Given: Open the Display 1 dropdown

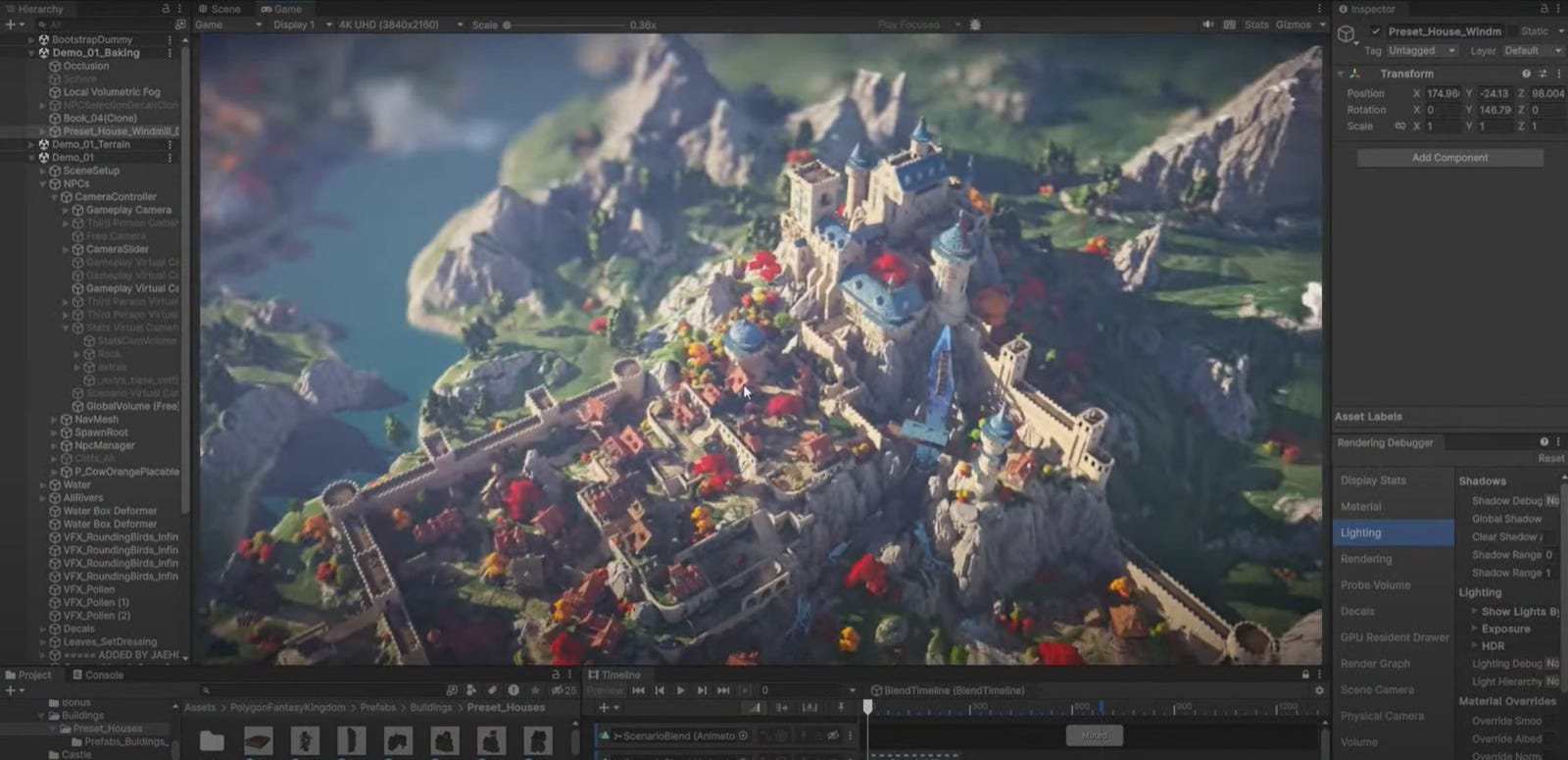Looking at the screenshot, I should pos(302,25).
